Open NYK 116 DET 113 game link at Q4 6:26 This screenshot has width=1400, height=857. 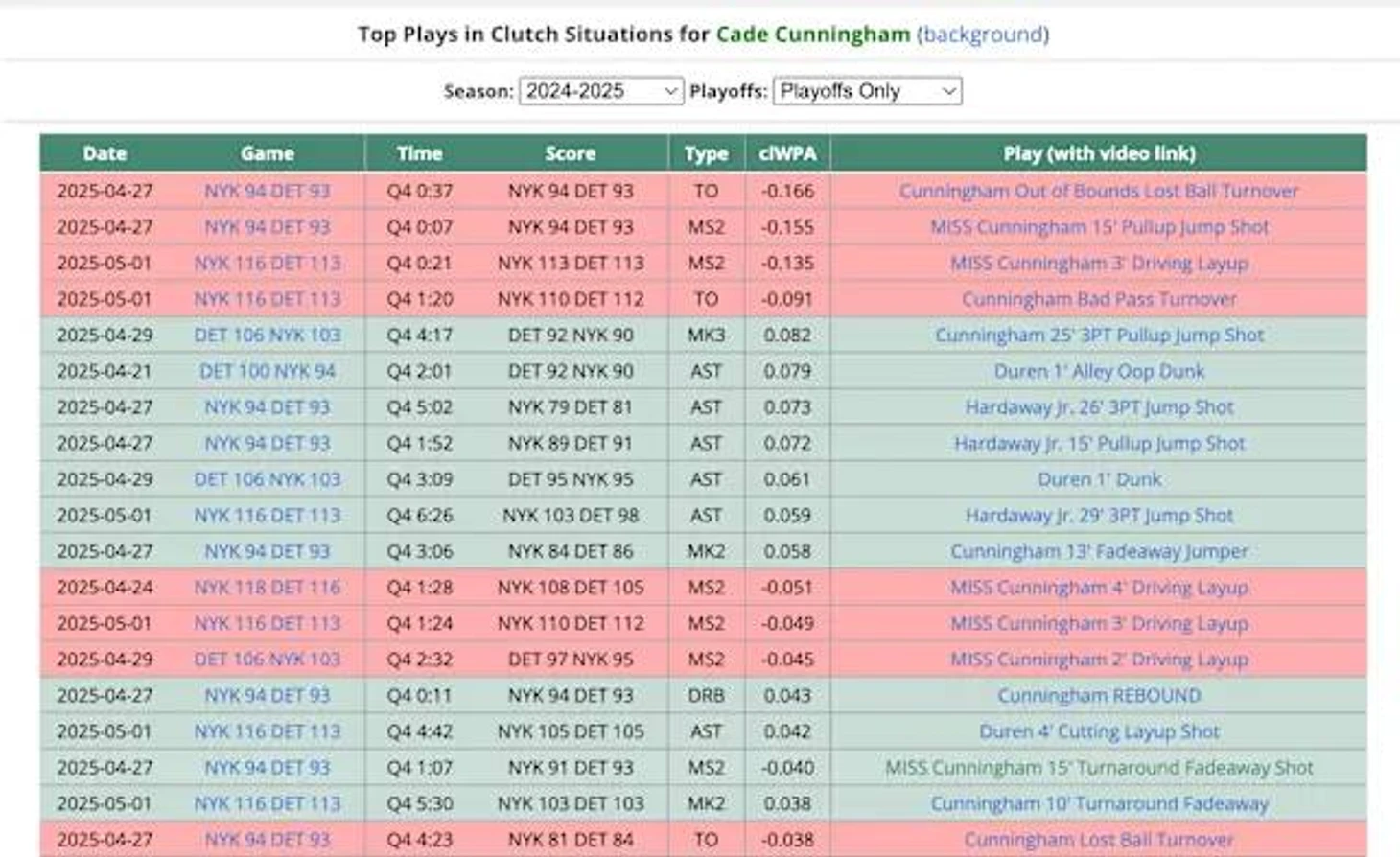(267, 516)
